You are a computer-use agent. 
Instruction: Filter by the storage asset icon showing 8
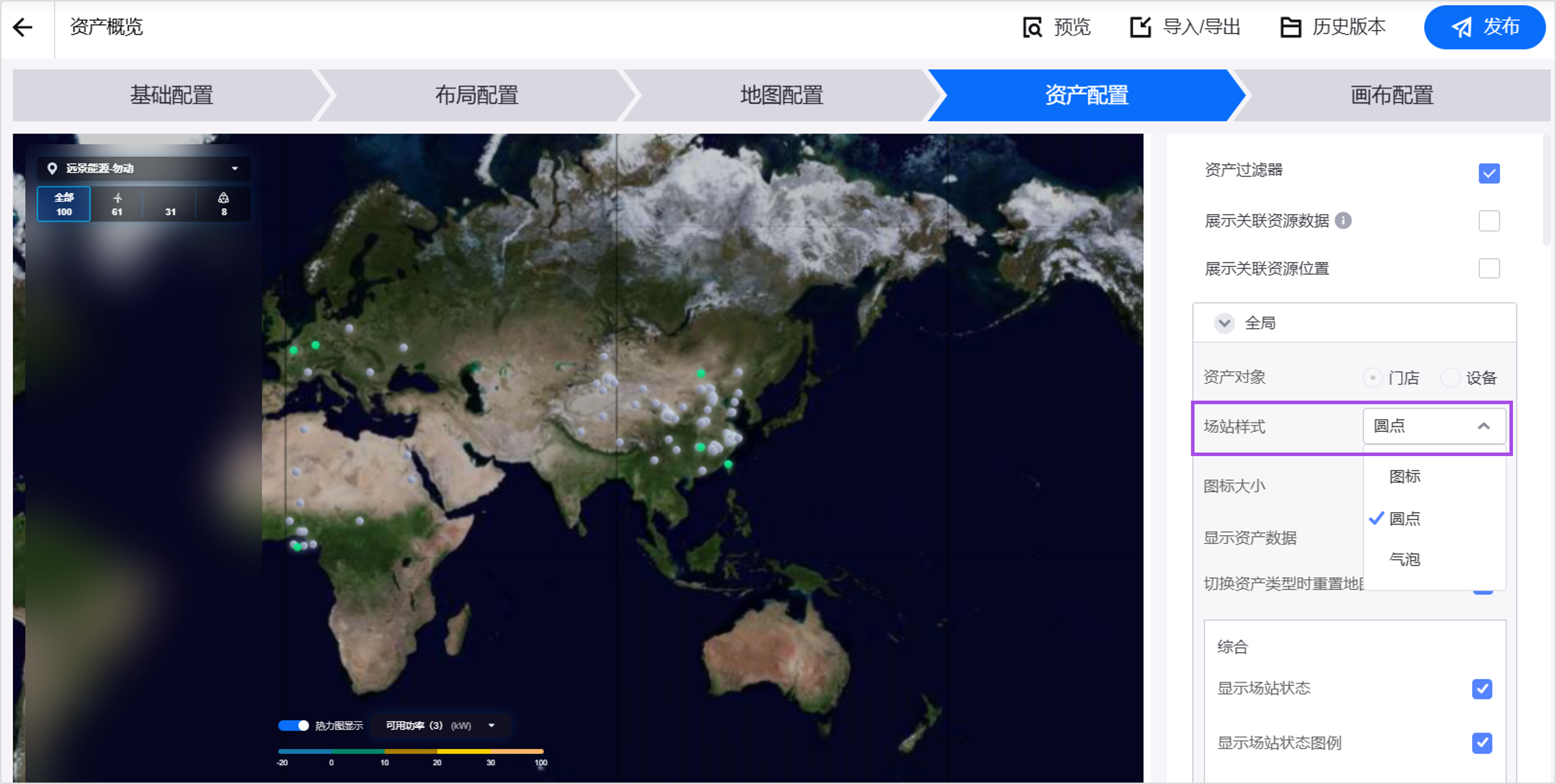point(223,204)
